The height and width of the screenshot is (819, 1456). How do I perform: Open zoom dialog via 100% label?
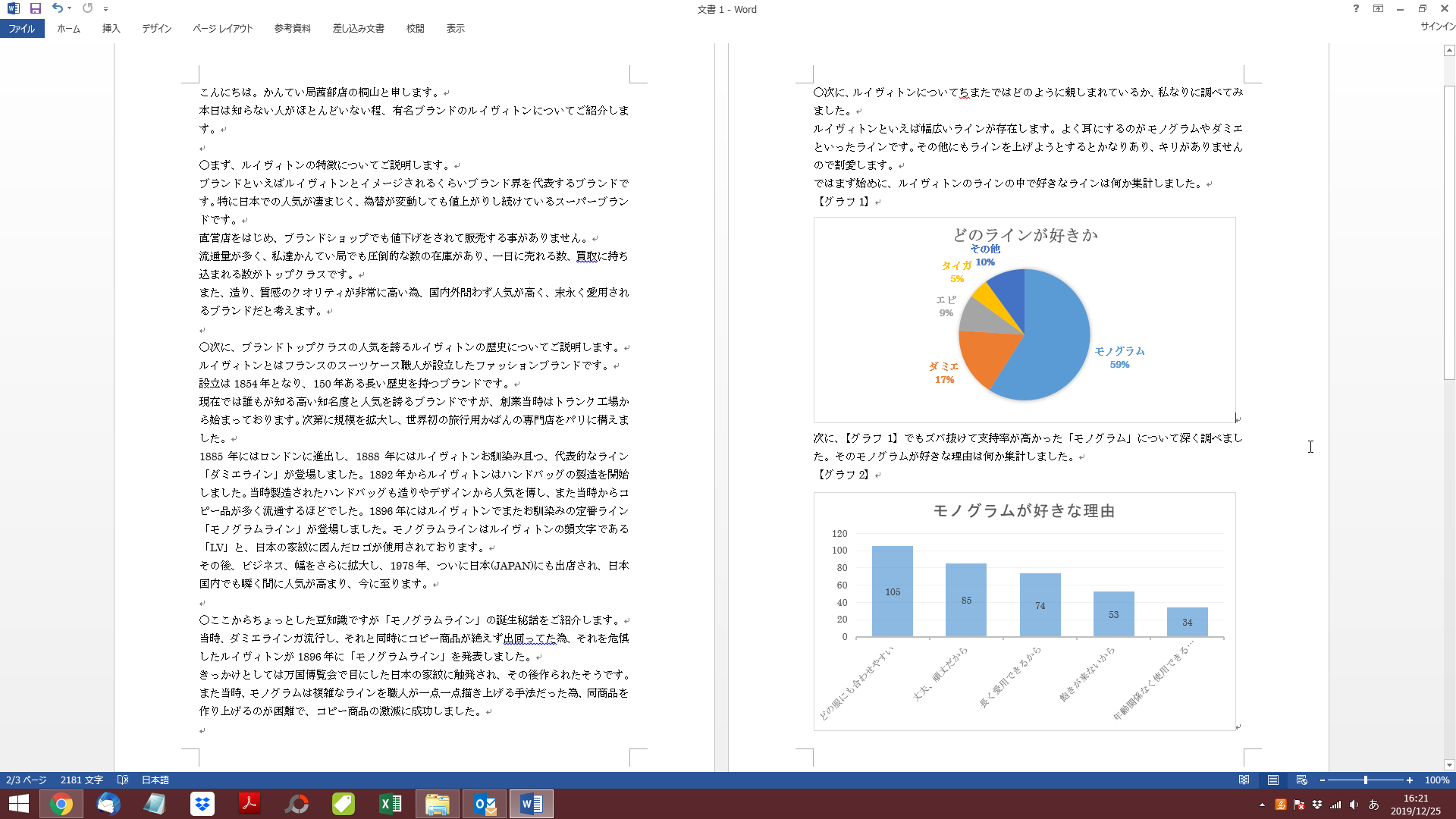[1437, 780]
